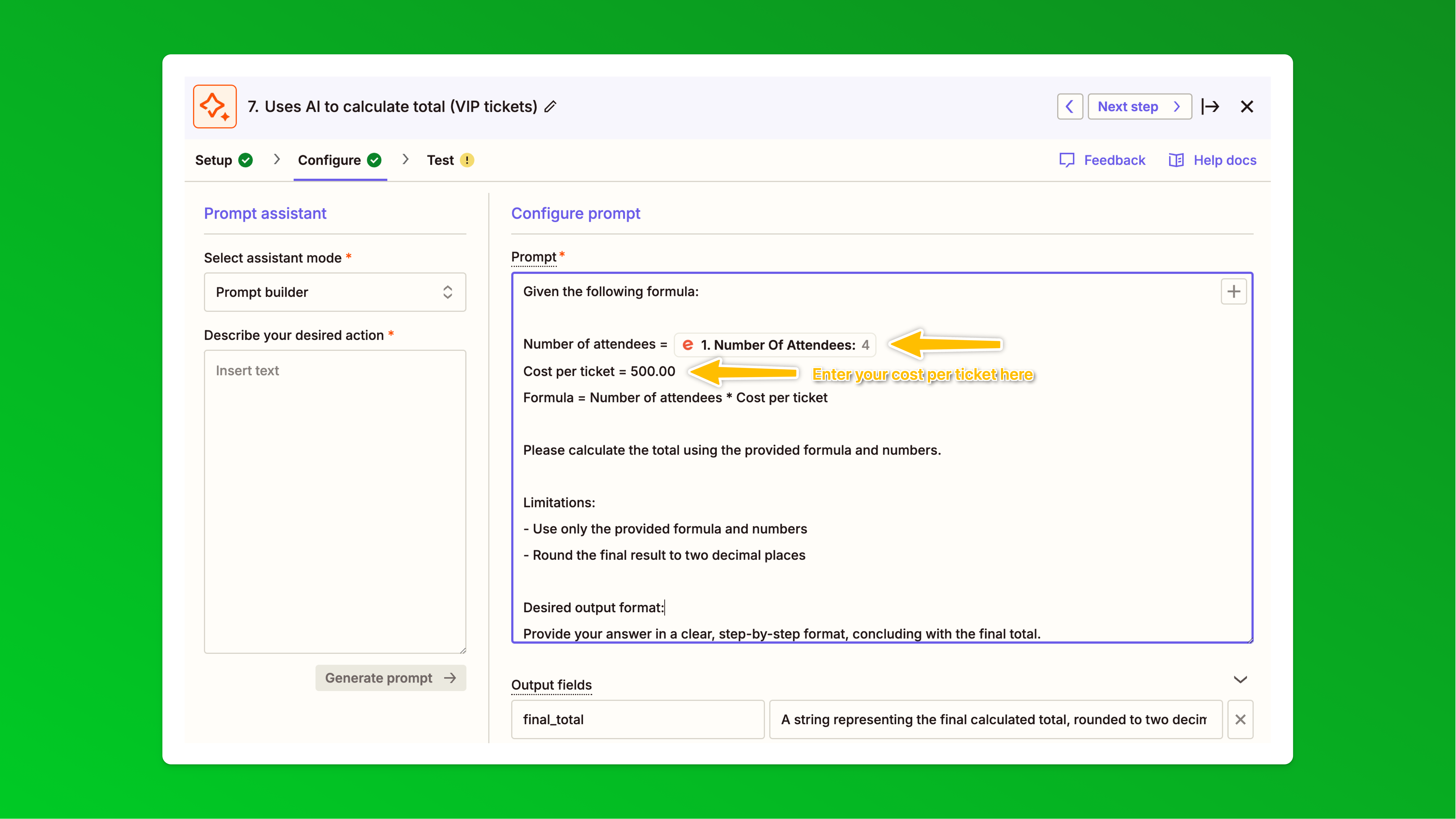Image resolution: width=1456 pixels, height=819 pixels.
Task: Click the Cost per ticket = 500.00 line
Action: [x=599, y=371]
